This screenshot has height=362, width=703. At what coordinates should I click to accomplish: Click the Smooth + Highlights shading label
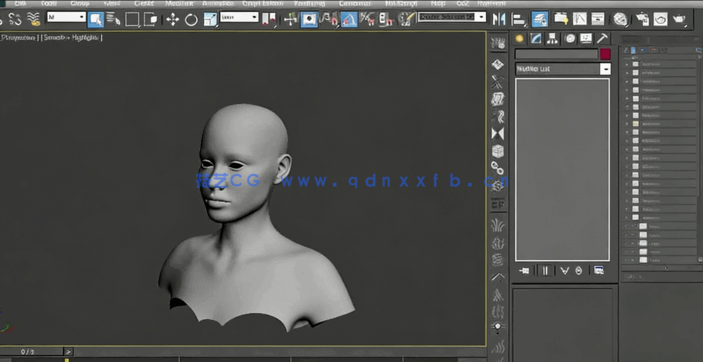[72, 38]
